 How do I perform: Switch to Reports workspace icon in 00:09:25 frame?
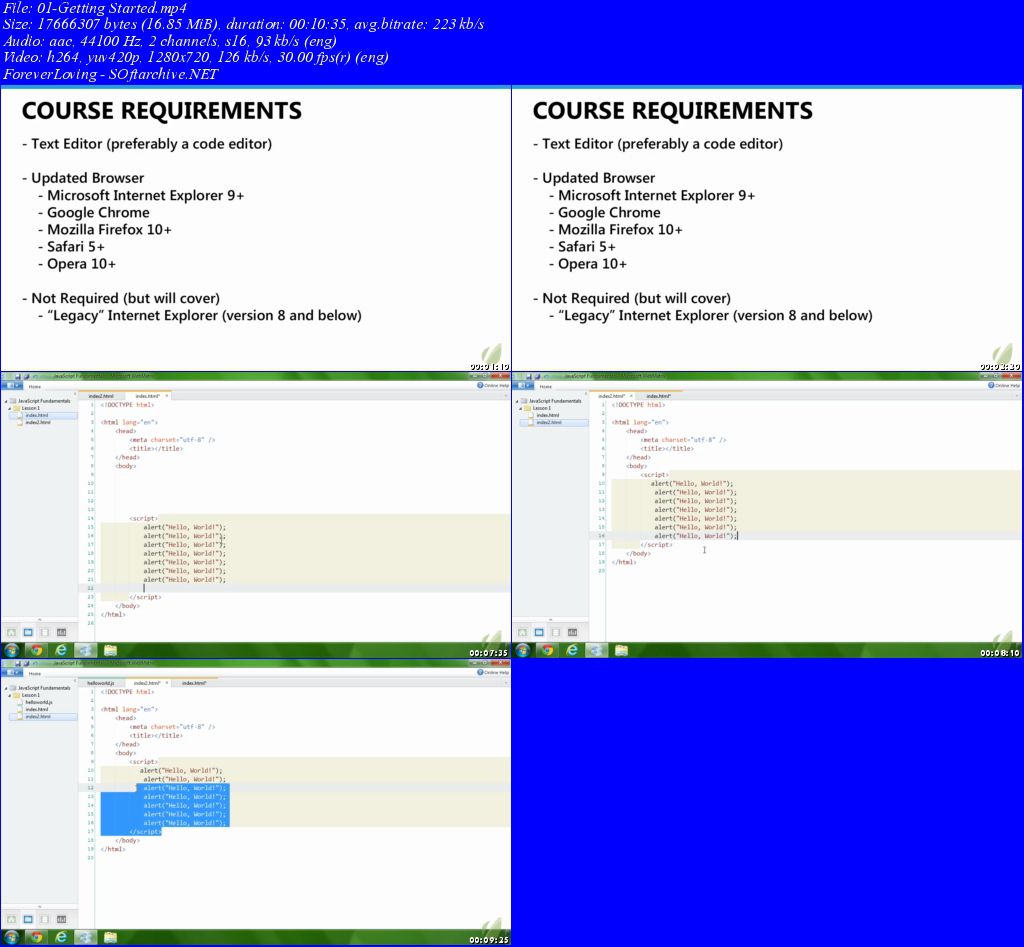click(x=61, y=919)
